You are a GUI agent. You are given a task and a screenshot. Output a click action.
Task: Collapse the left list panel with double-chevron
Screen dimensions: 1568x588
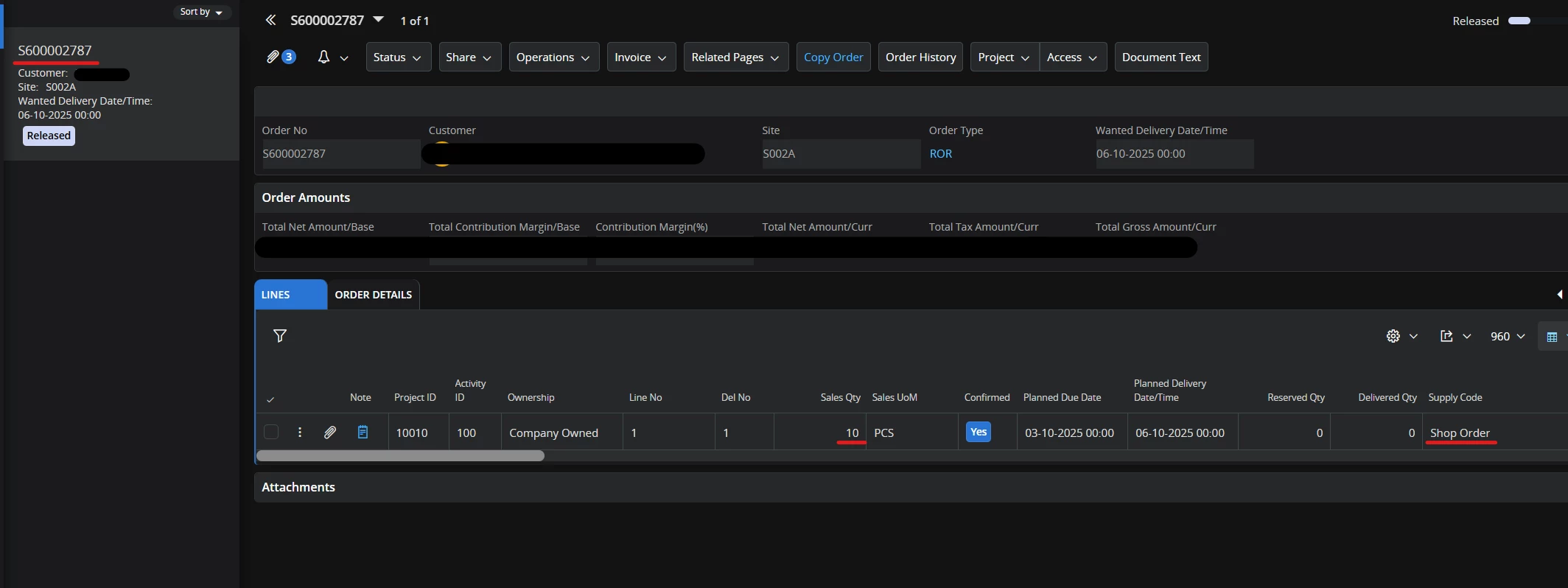[270, 20]
